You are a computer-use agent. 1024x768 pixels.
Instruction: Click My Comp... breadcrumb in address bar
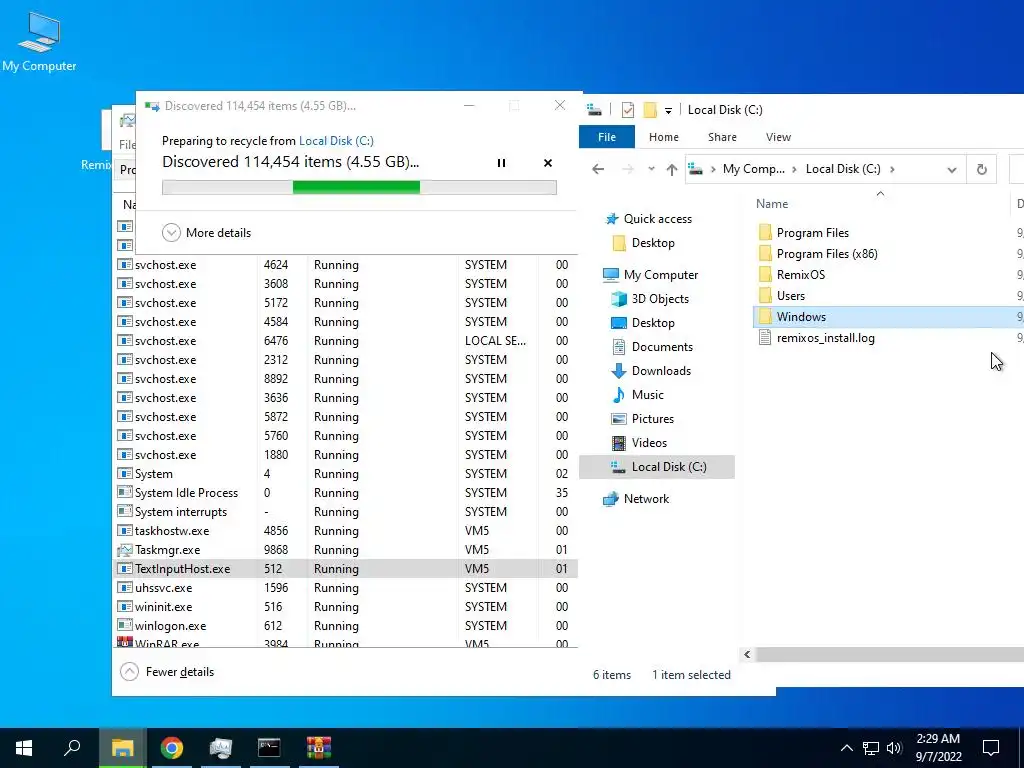[753, 169]
